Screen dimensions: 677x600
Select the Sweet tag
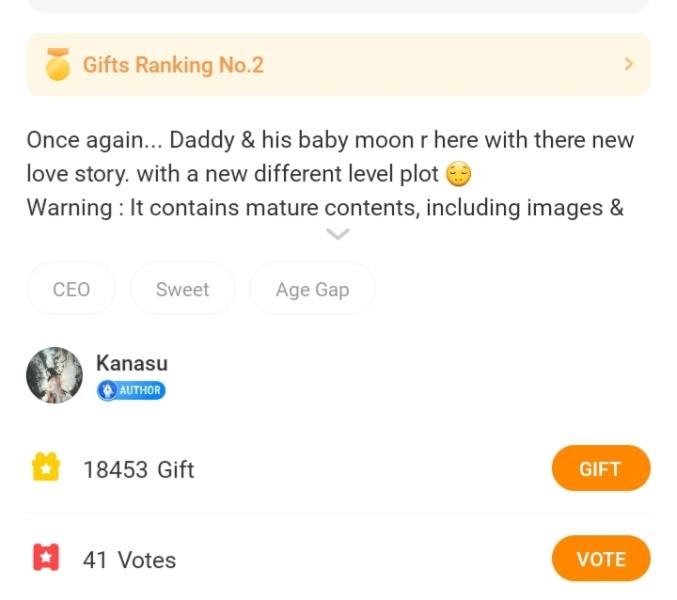coord(182,289)
